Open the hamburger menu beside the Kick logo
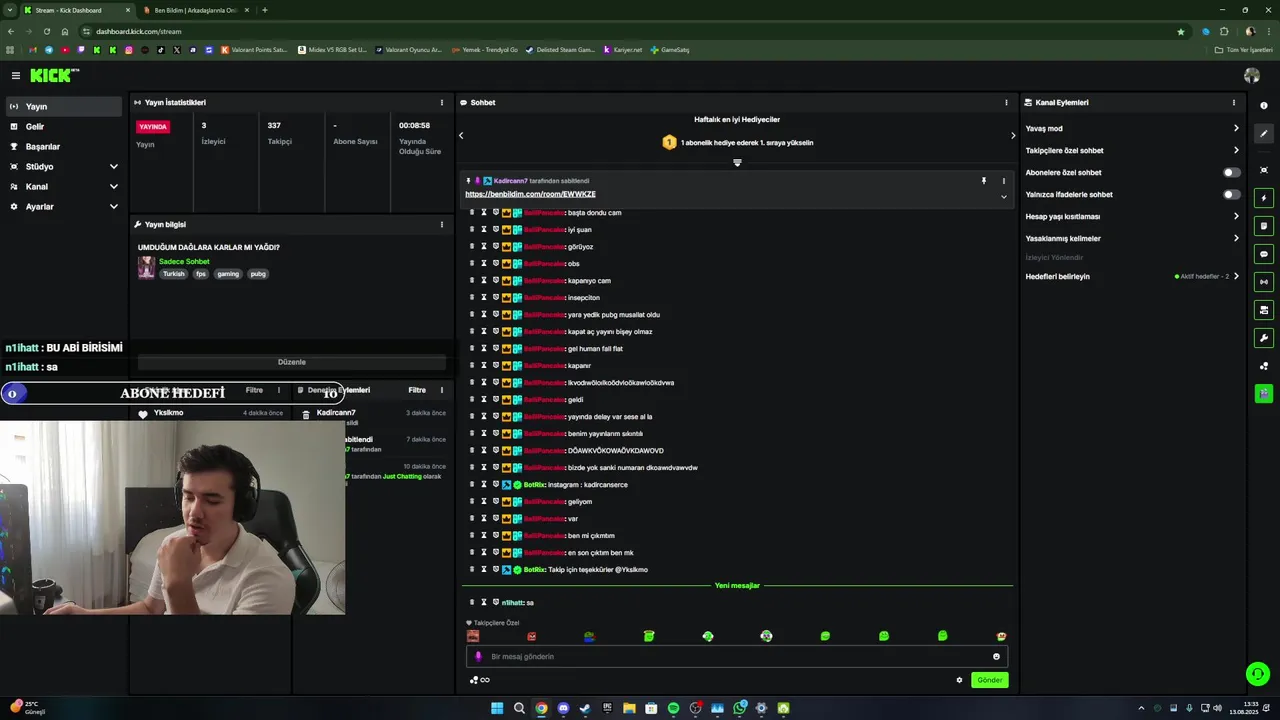The height and width of the screenshot is (720, 1280). point(16,75)
